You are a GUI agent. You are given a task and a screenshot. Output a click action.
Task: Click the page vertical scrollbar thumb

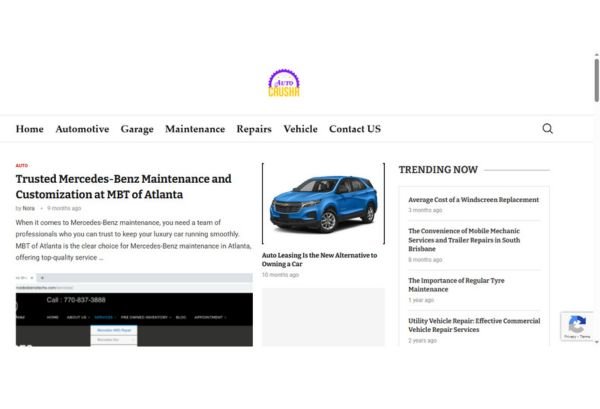coord(597,80)
